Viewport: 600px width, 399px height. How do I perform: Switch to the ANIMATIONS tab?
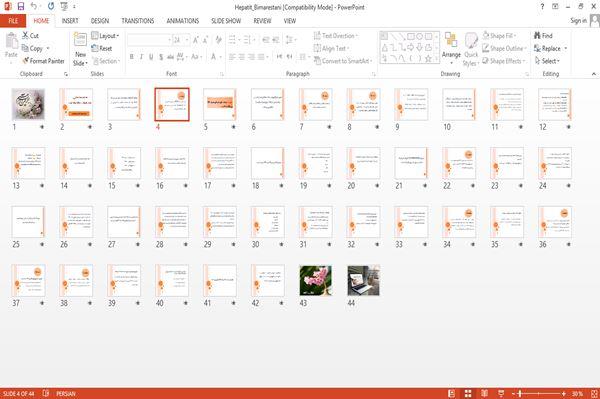coord(183,21)
